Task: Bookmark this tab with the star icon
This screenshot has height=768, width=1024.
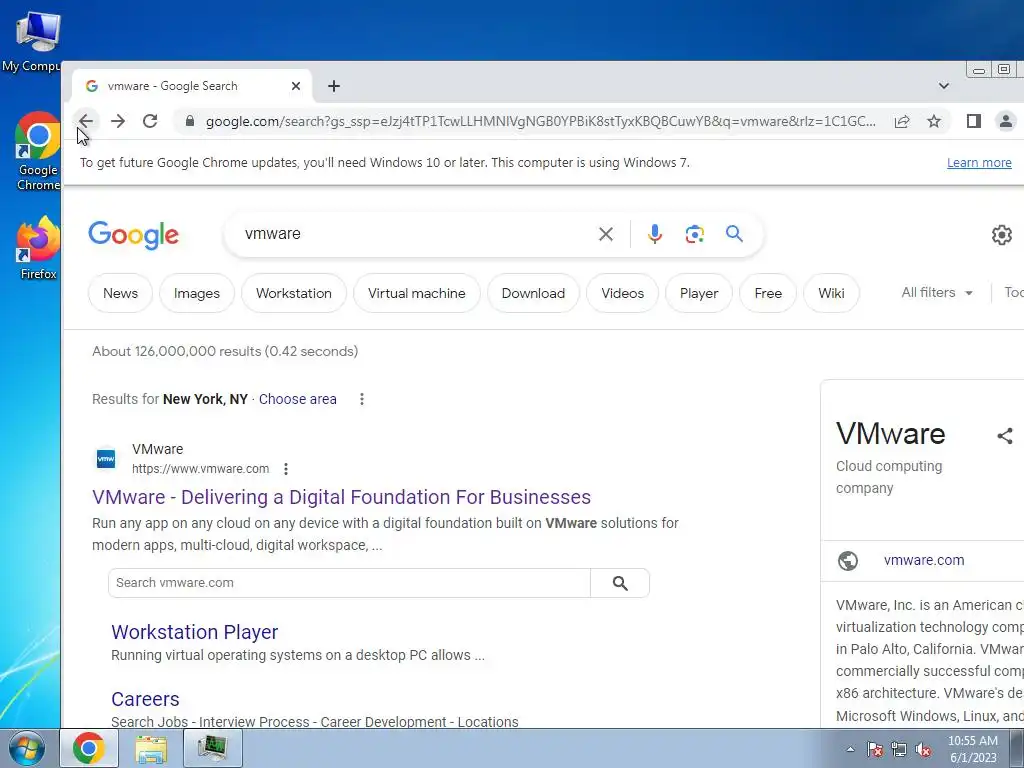Action: pyautogui.click(x=934, y=121)
